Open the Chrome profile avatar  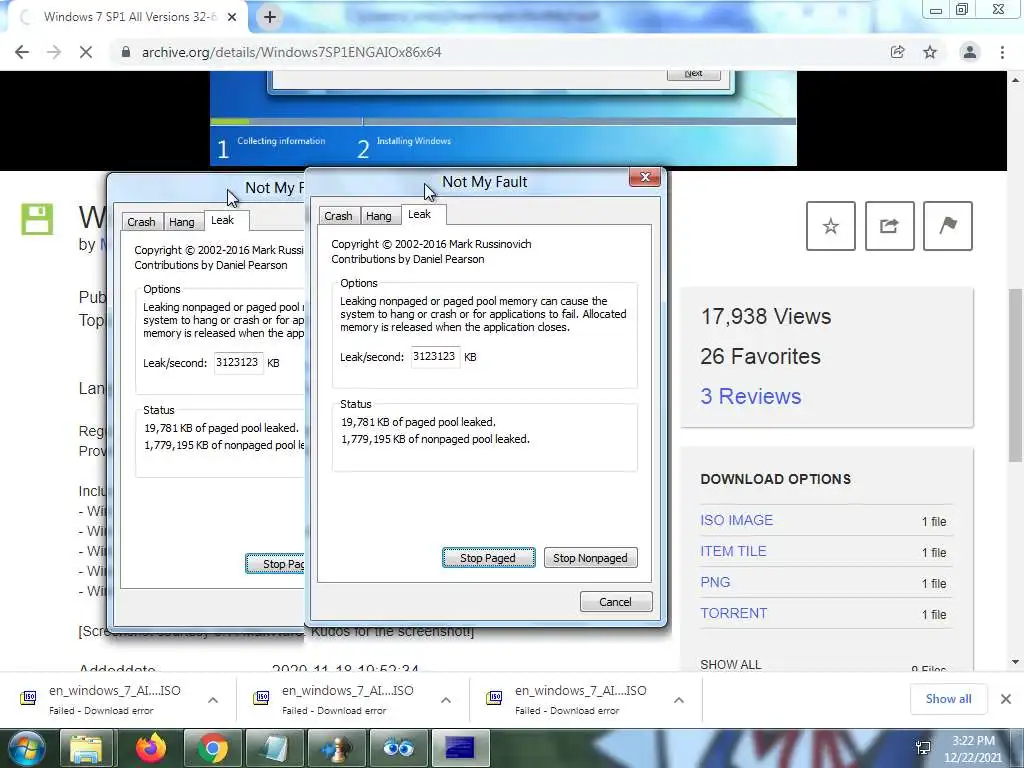(970, 52)
